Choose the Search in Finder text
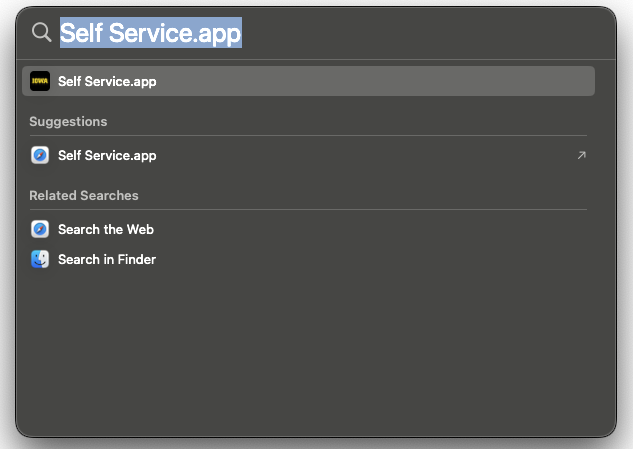The image size is (633, 449). point(107,259)
